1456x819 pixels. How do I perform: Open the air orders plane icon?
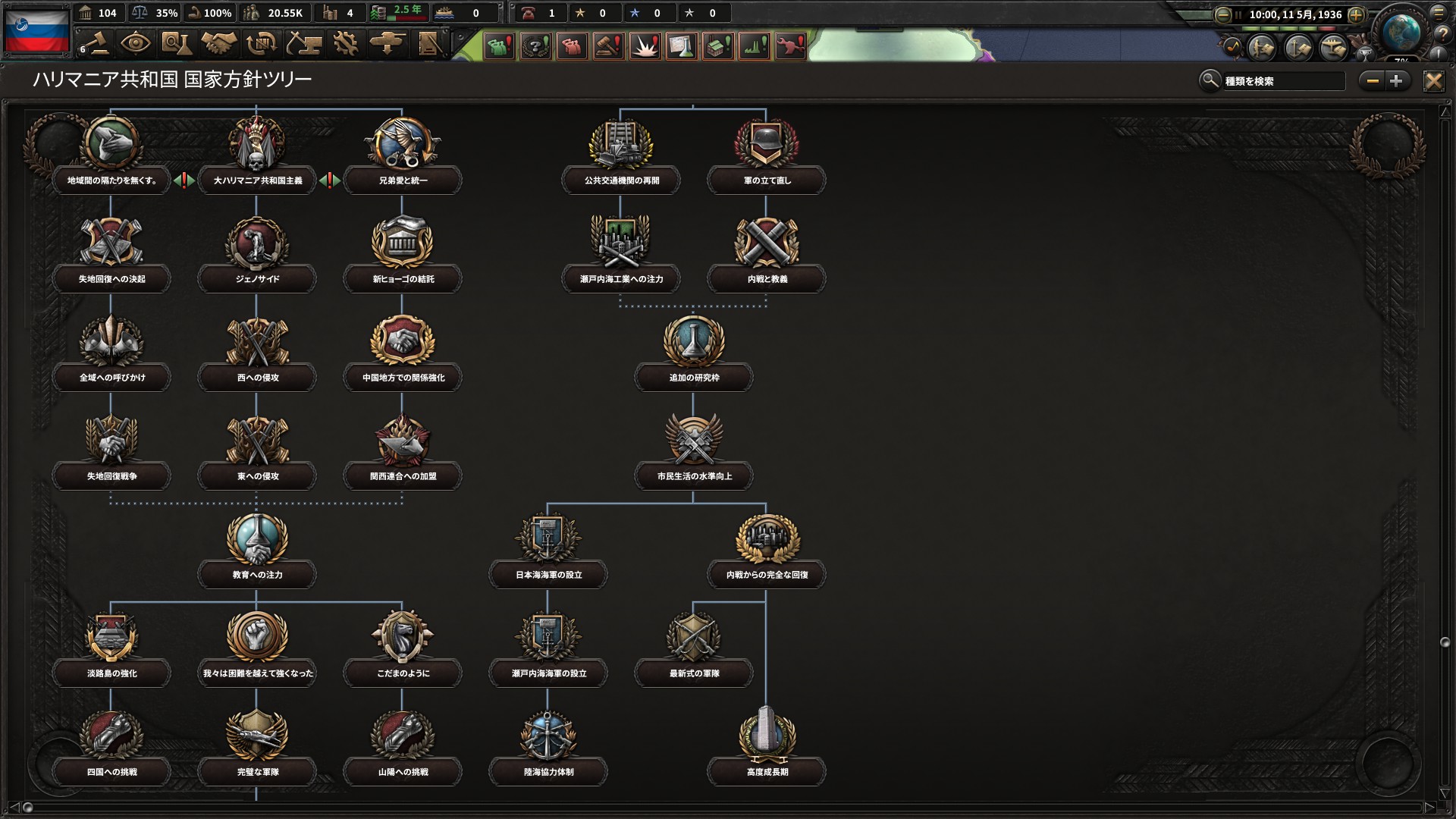click(x=1334, y=48)
